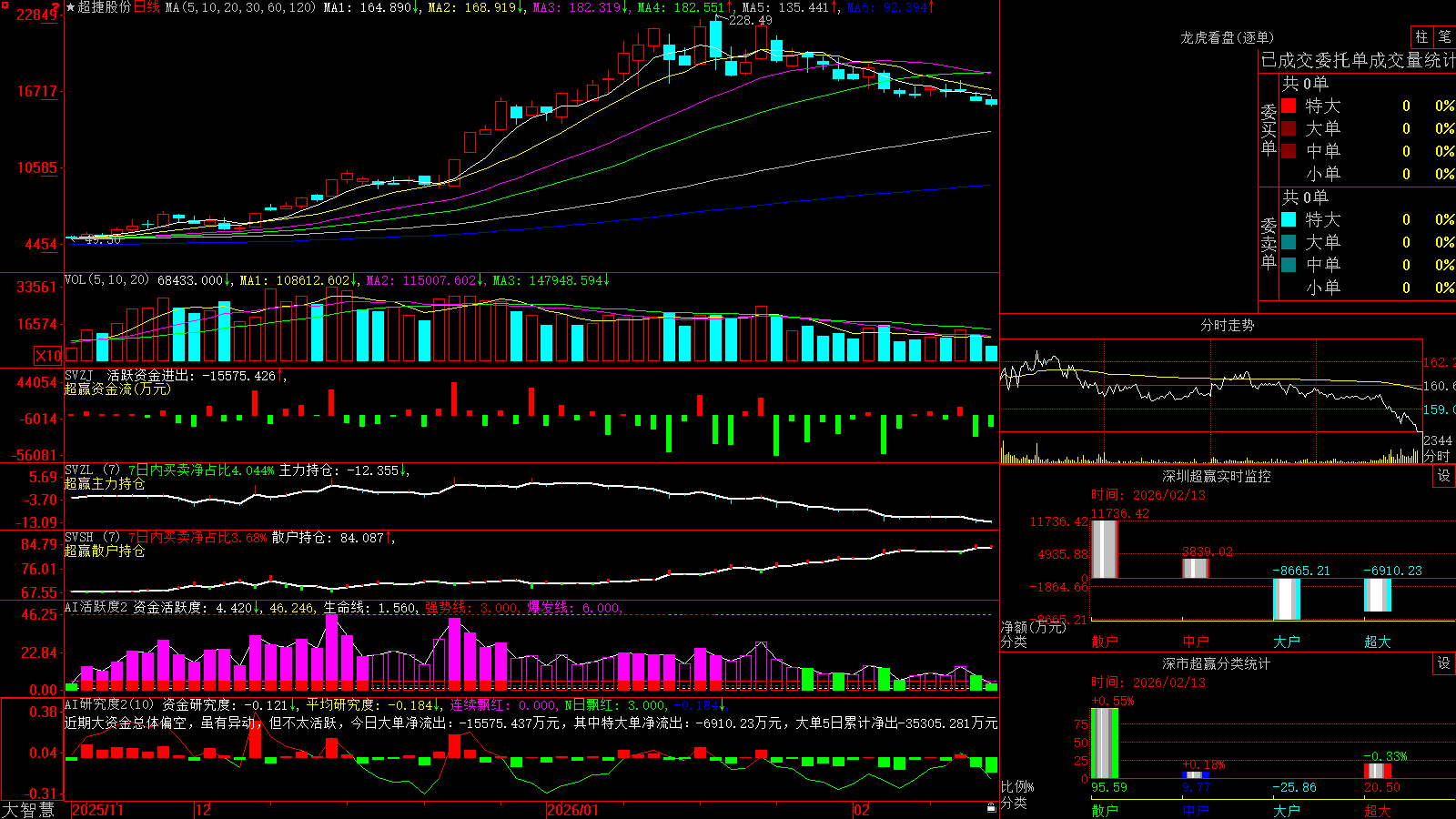Image resolution: width=1456 pixels, height=819 pixels.
Task: Click the 中户 bar showing 3839.02
Action: click(x=1196, y=569)
